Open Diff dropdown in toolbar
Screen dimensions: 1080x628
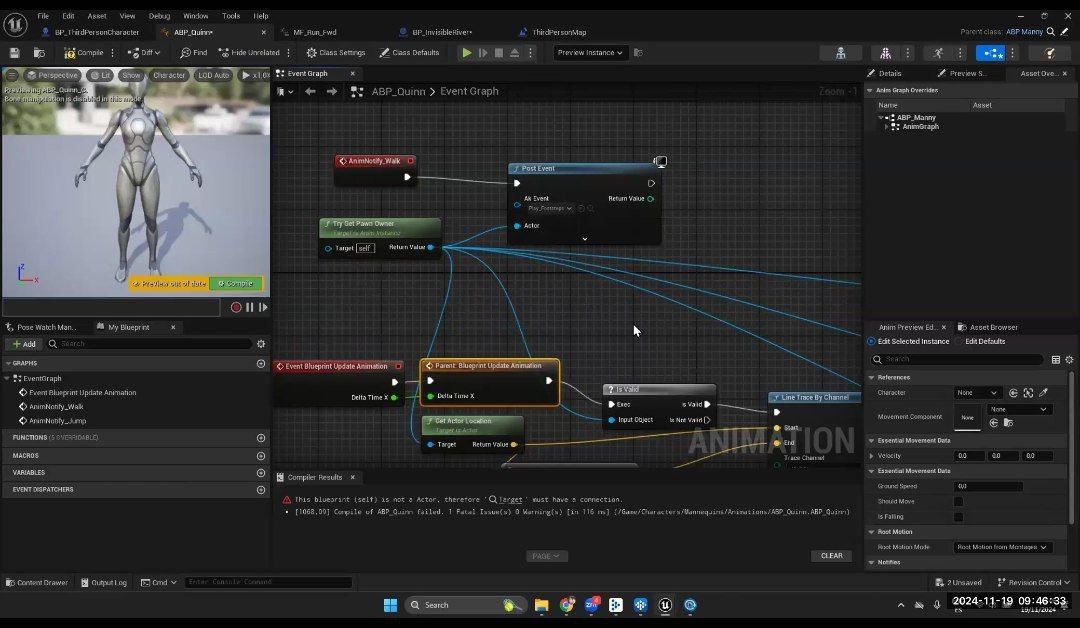[x=144, y=52]
